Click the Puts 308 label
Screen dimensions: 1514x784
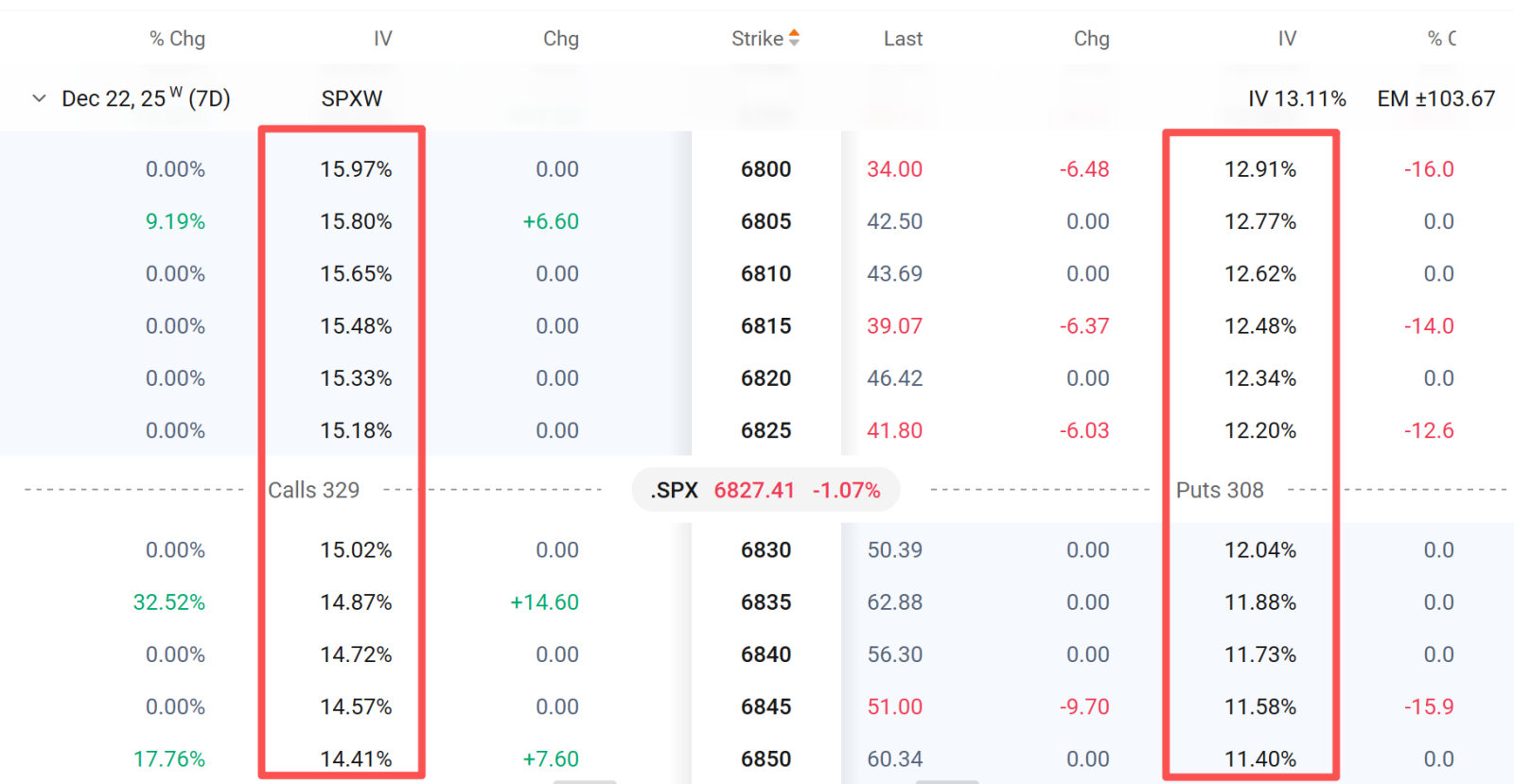[x=1220, y=490]
